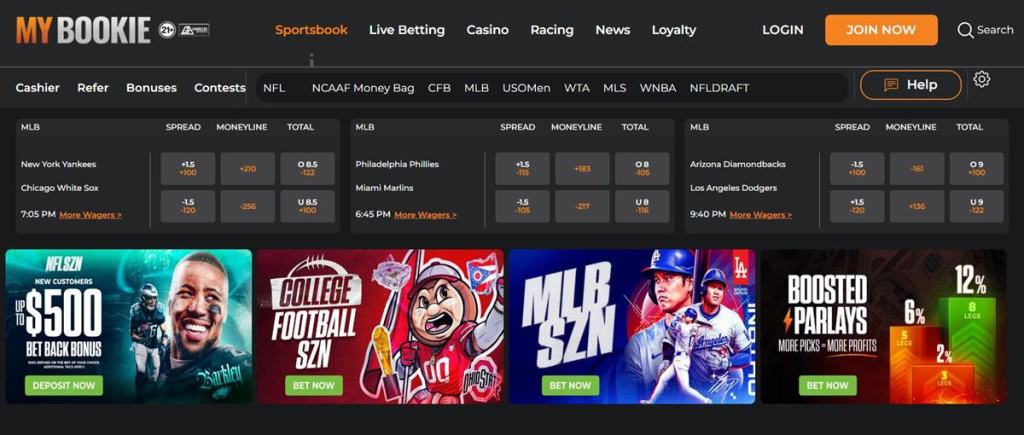
Task: Open More Wagers for Yankees game
Action: (x=90, y=214)
